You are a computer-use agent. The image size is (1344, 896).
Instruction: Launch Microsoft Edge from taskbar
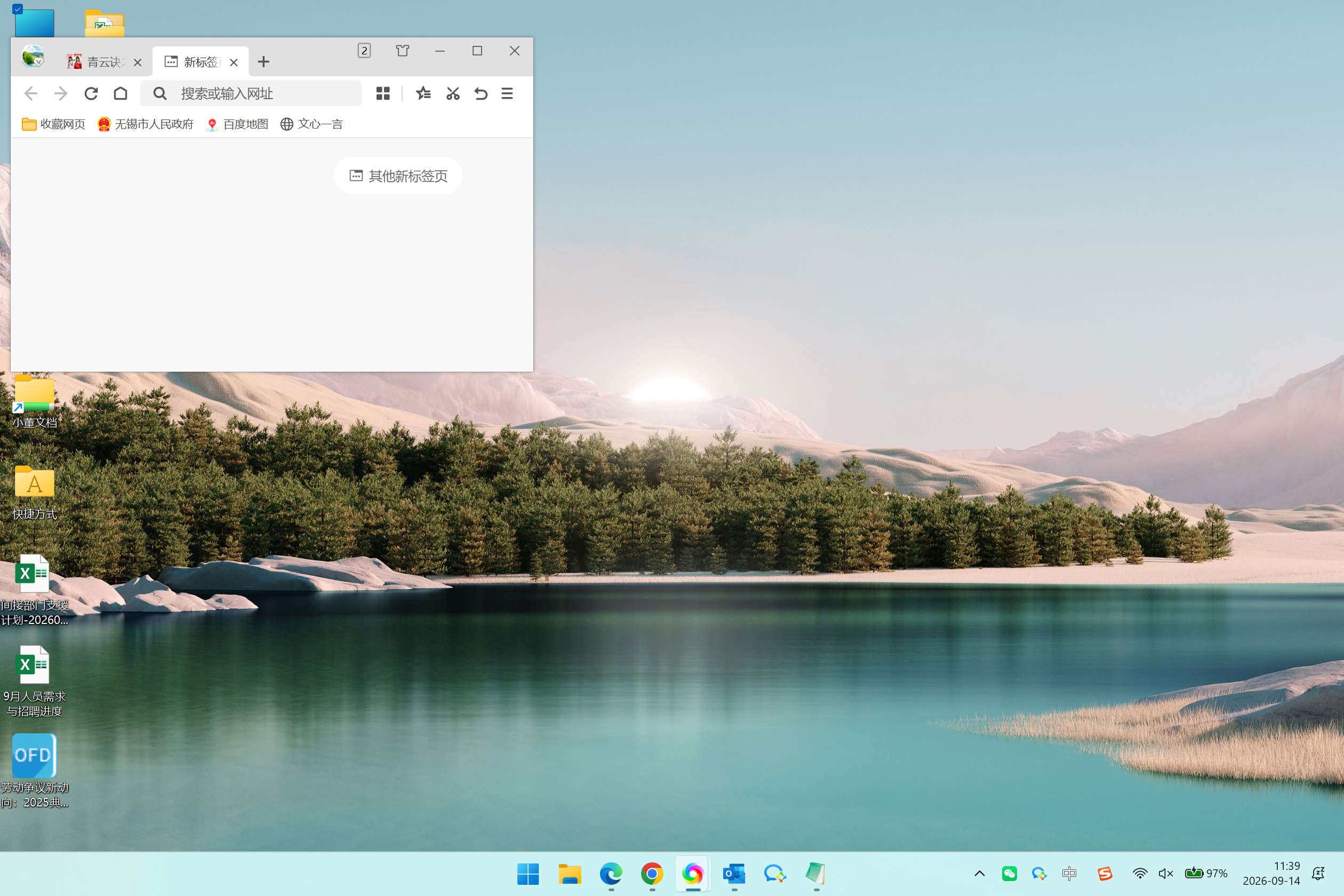[611, 874]
